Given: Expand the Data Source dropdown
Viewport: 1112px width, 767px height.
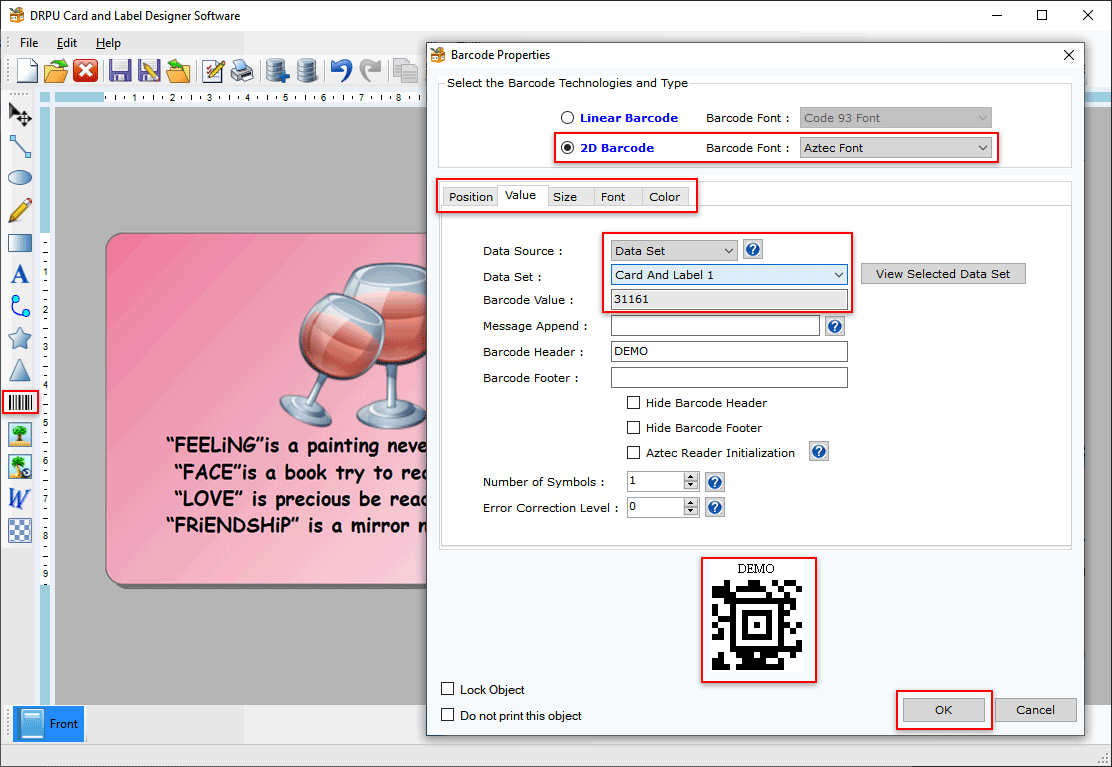Looking at the screenshot, I should click(x=674, y=250).
